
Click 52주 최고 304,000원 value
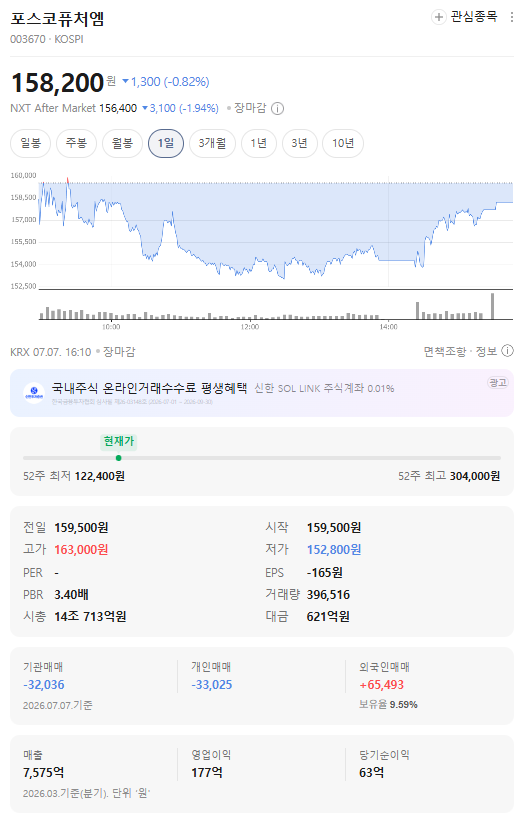point(475,476)
